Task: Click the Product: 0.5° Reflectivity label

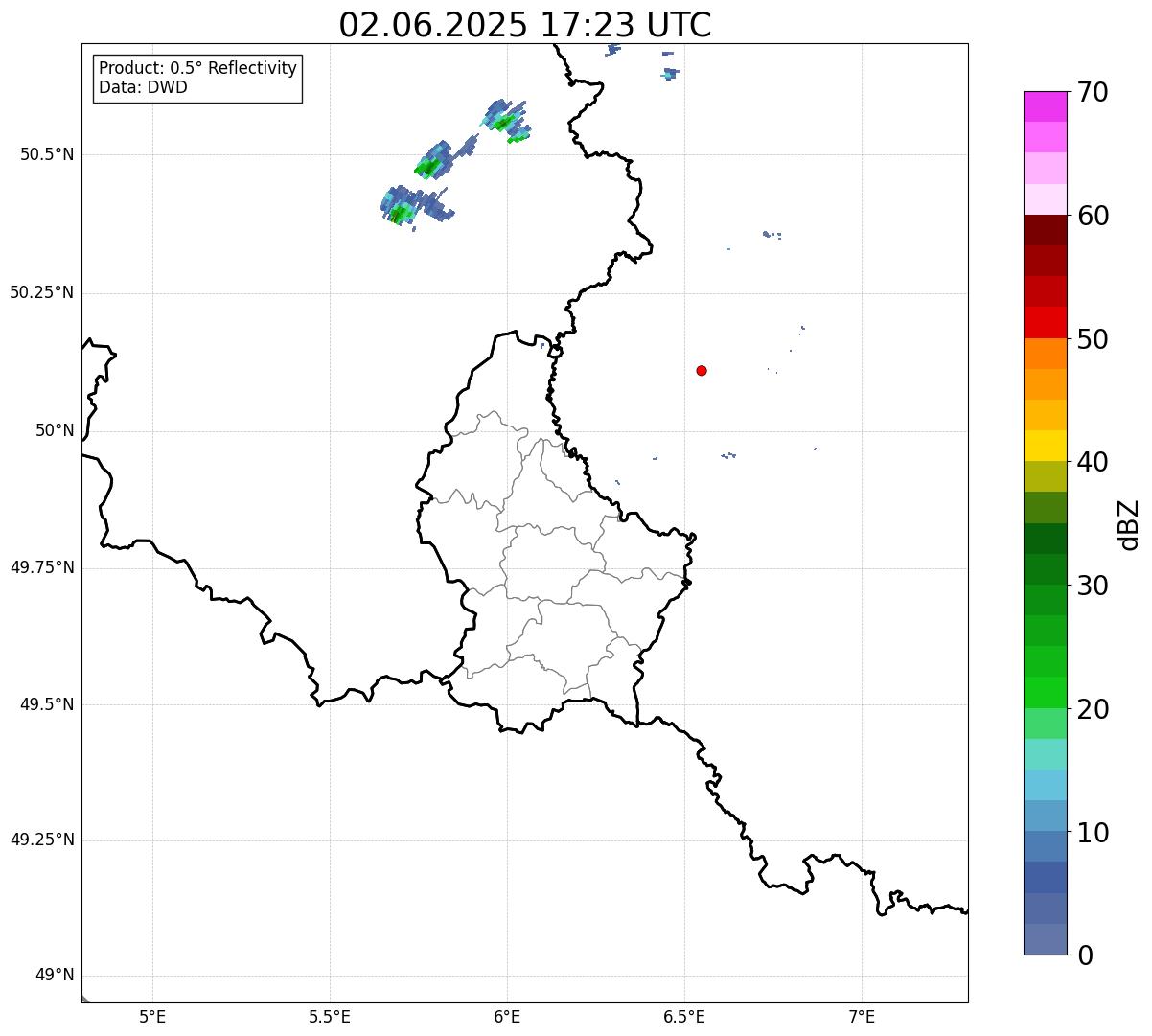Action: tap(197, 68)
